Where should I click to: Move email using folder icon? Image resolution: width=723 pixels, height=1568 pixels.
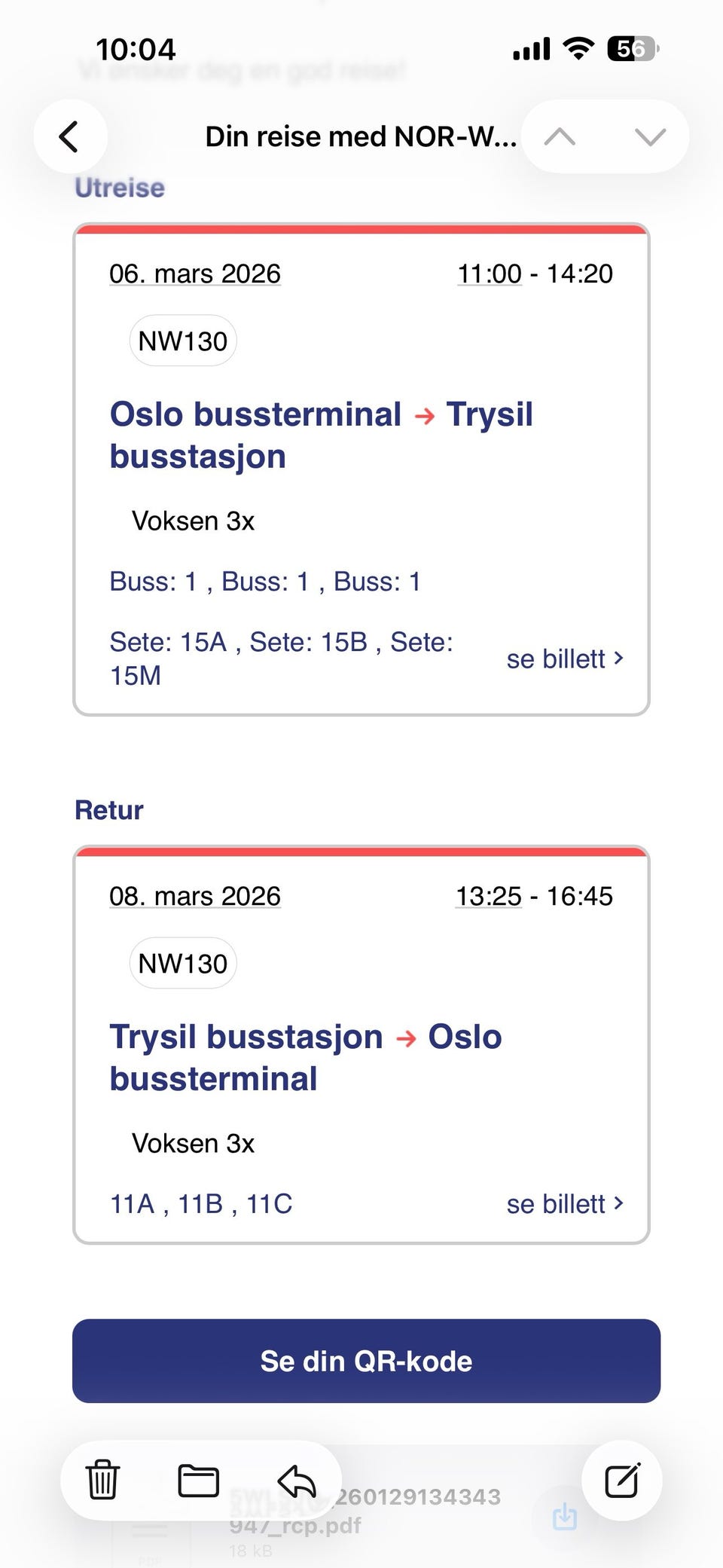198,1480
